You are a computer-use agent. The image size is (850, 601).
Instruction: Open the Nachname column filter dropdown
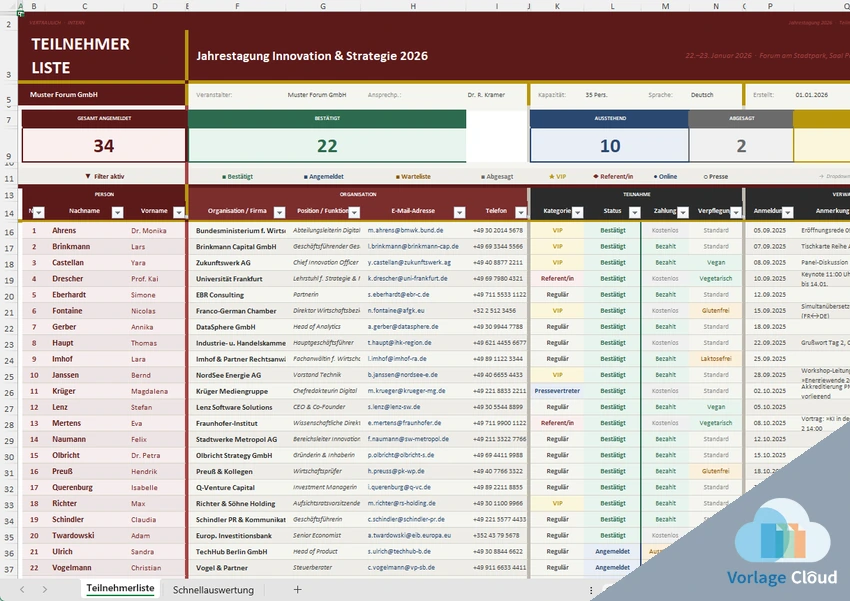point(117,212)
